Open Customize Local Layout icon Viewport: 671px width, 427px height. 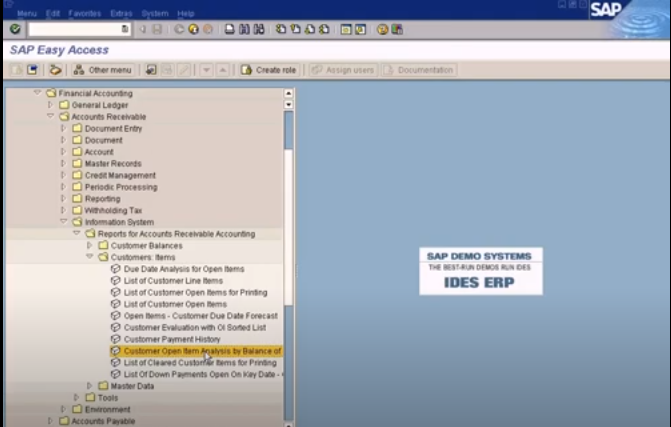[397, 29]
